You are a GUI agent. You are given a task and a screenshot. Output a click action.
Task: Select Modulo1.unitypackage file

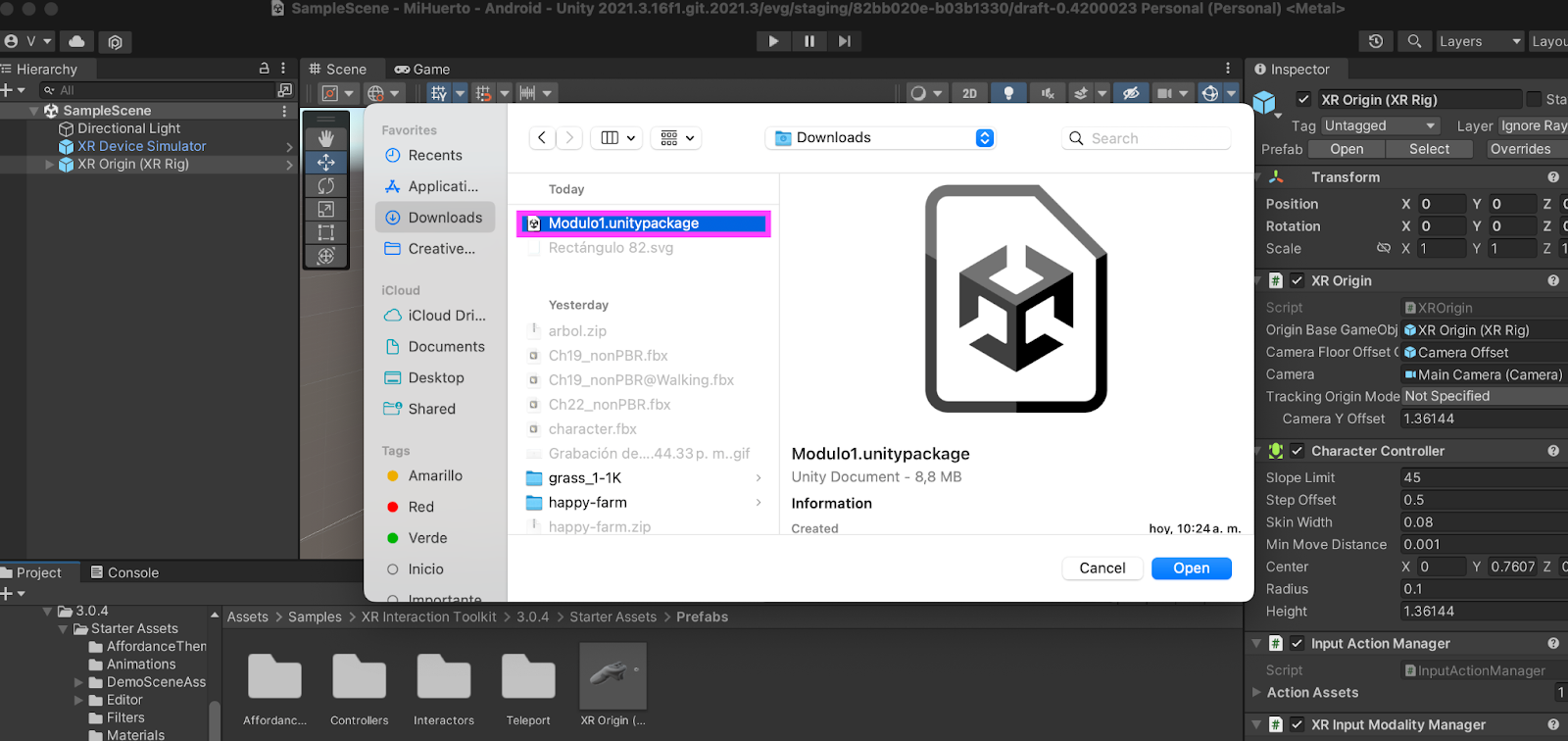[x=644, y=223]
